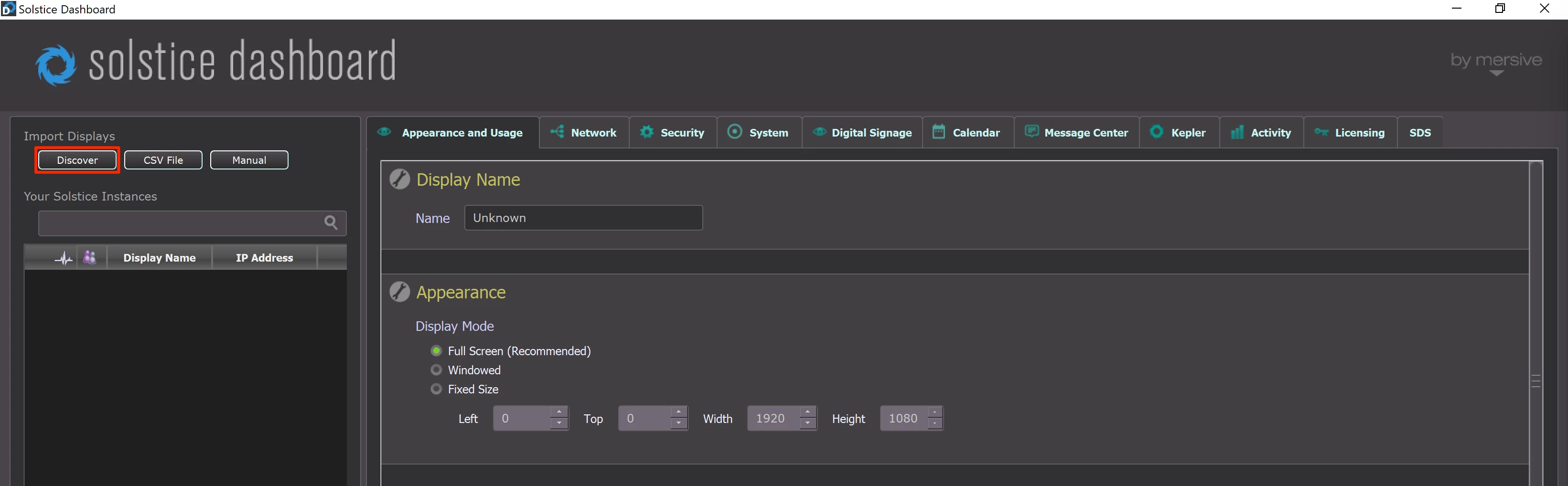This screenshot has width=1568, height=486.
Task: Open the Security tab
Action: tap(673, 133)
